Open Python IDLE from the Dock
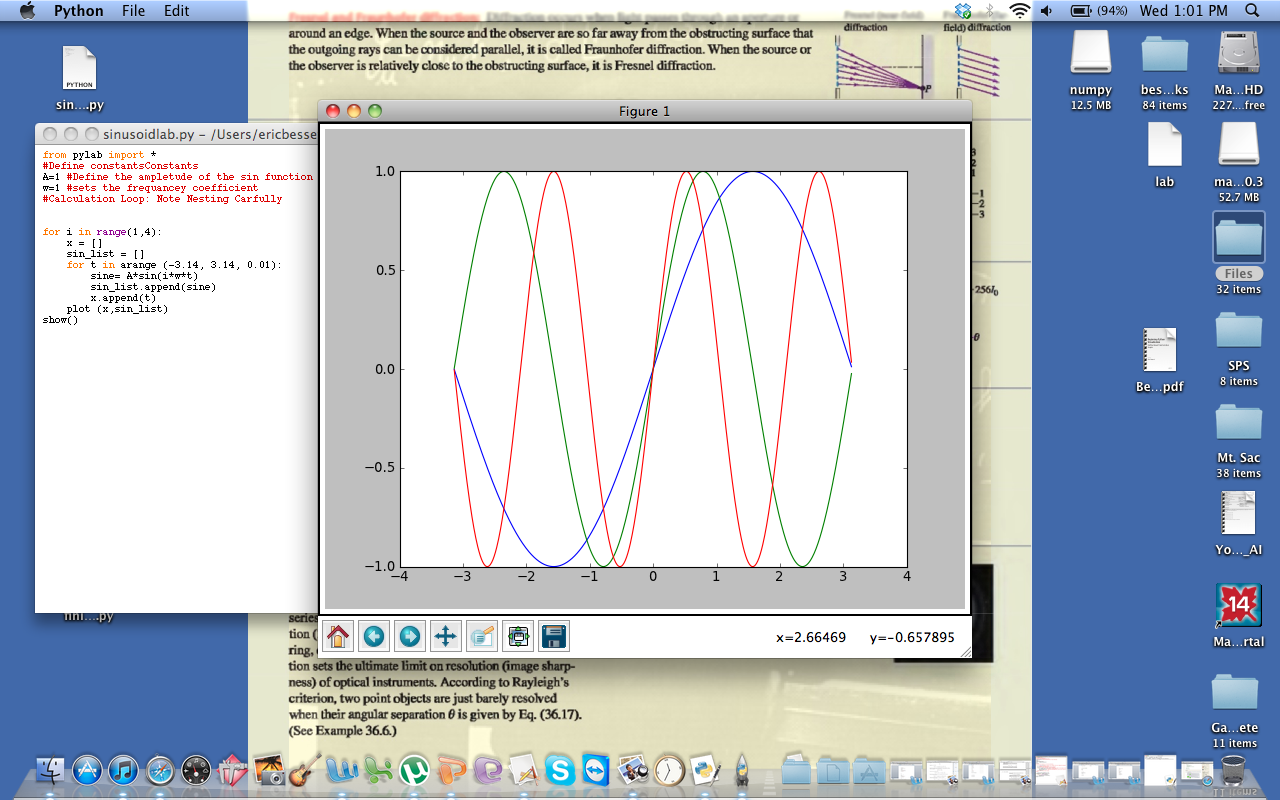Image resolution: width=1280 pixels, height=800 pixels. click(x=706, y=770)
